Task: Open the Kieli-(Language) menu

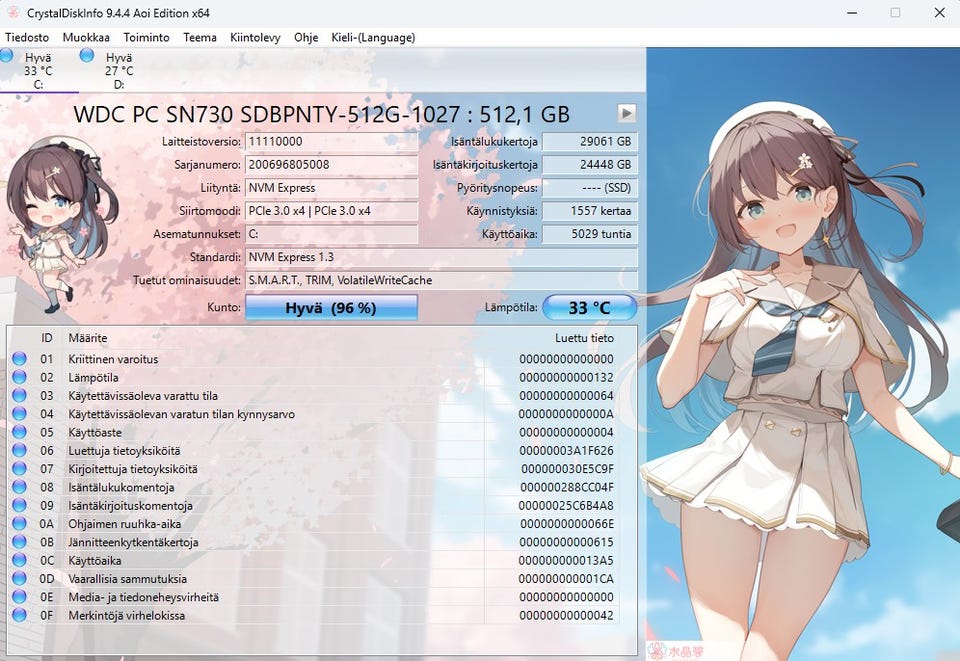Action: pyautogui.click(x=373, y=37)
